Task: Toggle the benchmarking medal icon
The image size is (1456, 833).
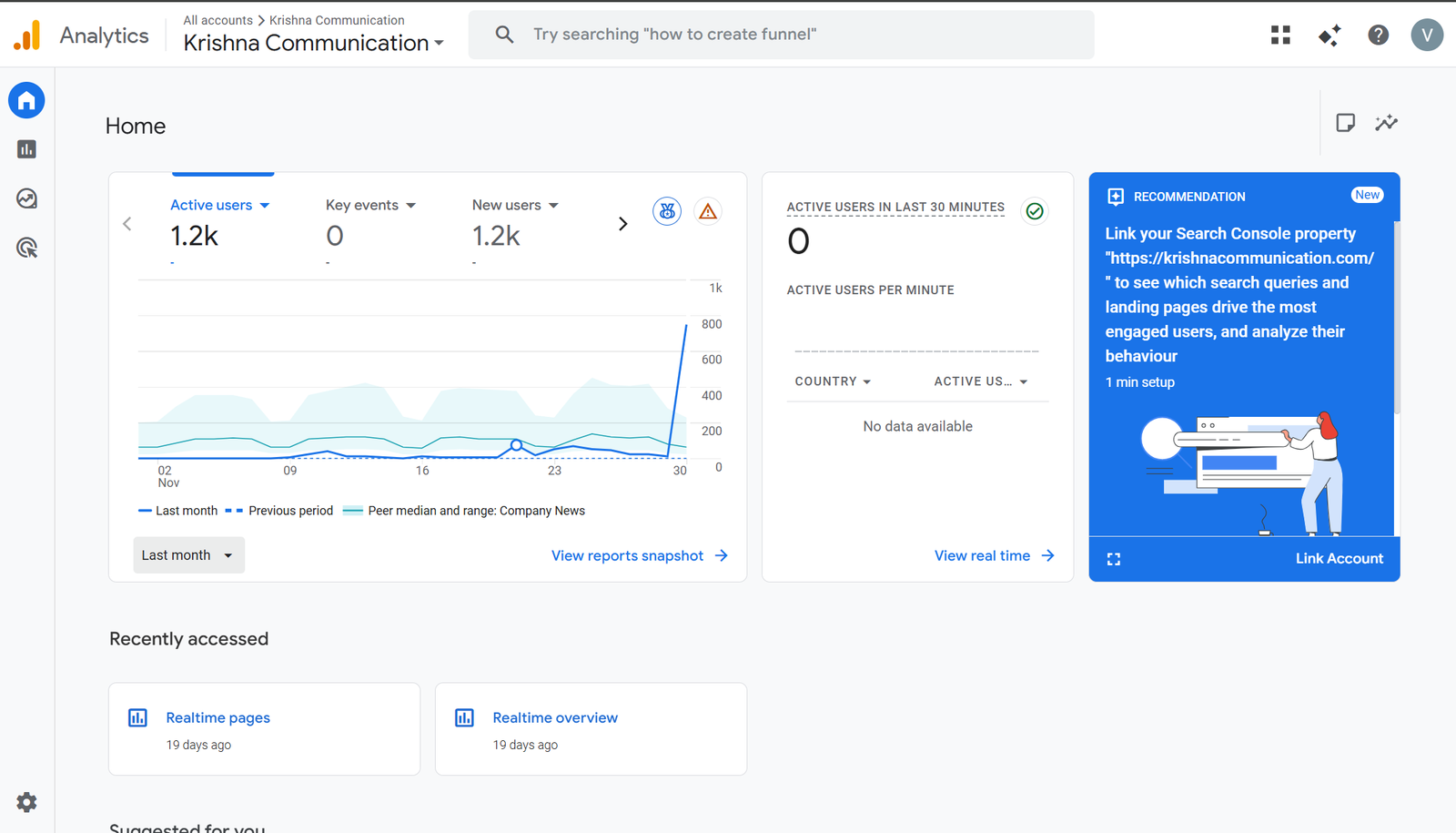Action: [x=667, y=211]
